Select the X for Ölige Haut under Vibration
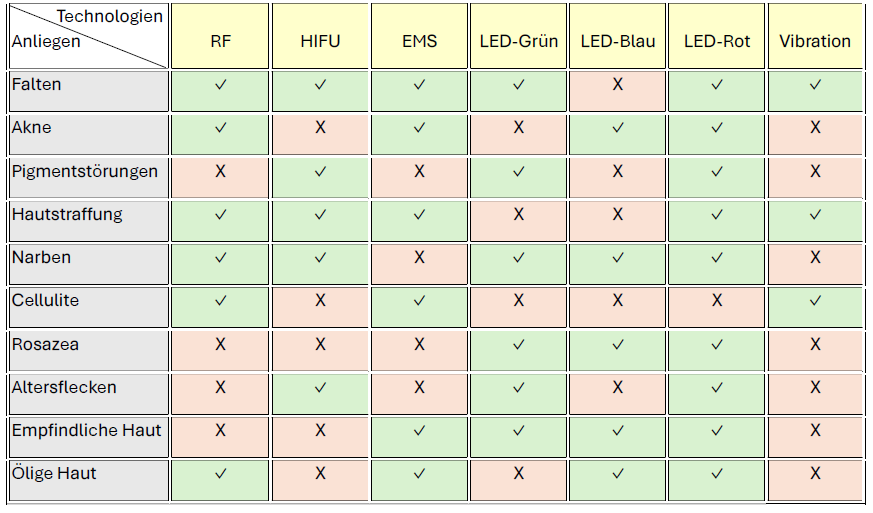The width and height of the screenshot is (873, 513). pos(815,474)
